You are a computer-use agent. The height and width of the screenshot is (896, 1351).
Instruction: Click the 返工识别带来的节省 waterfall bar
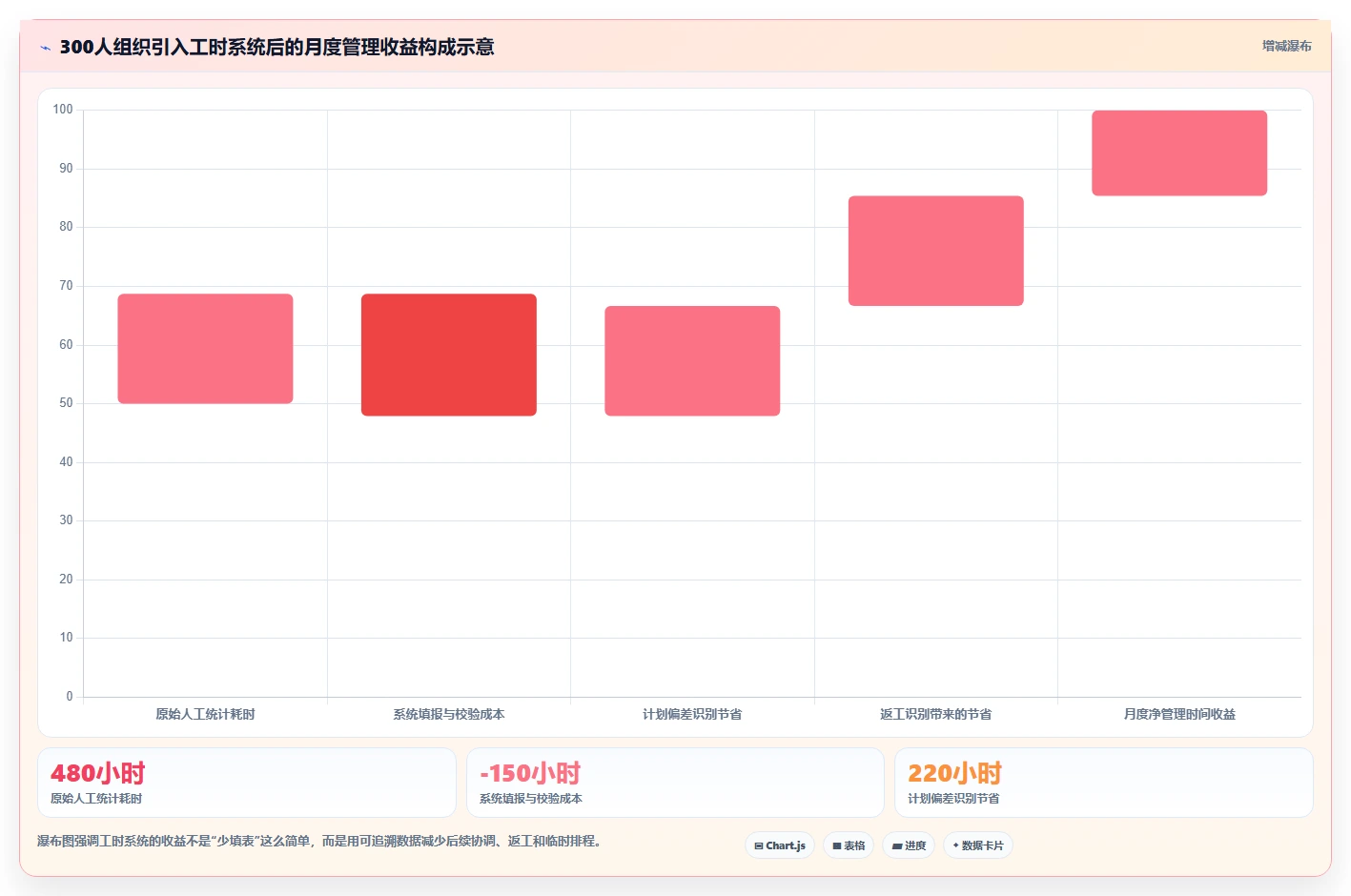[936, 251]
